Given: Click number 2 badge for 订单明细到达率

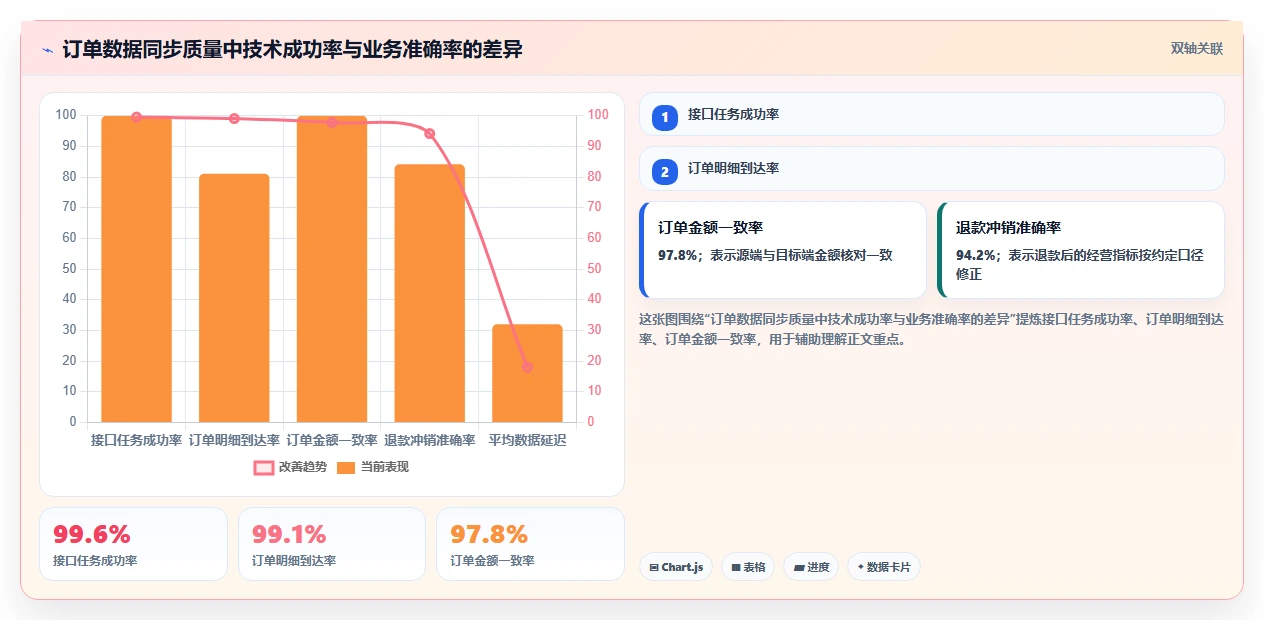Looking at the screenshot, I should [x=665, y=171].
